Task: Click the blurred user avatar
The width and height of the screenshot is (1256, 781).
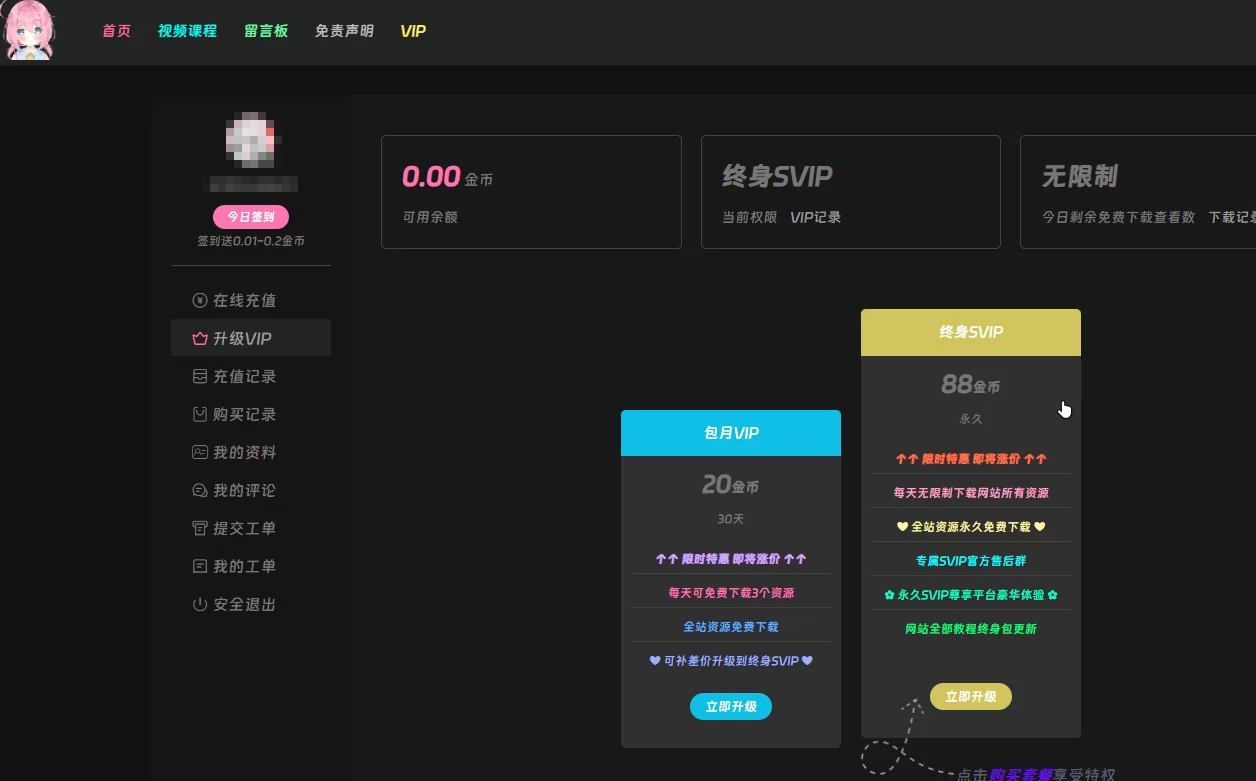Action: pyautogui.click(x=251, y=140)
